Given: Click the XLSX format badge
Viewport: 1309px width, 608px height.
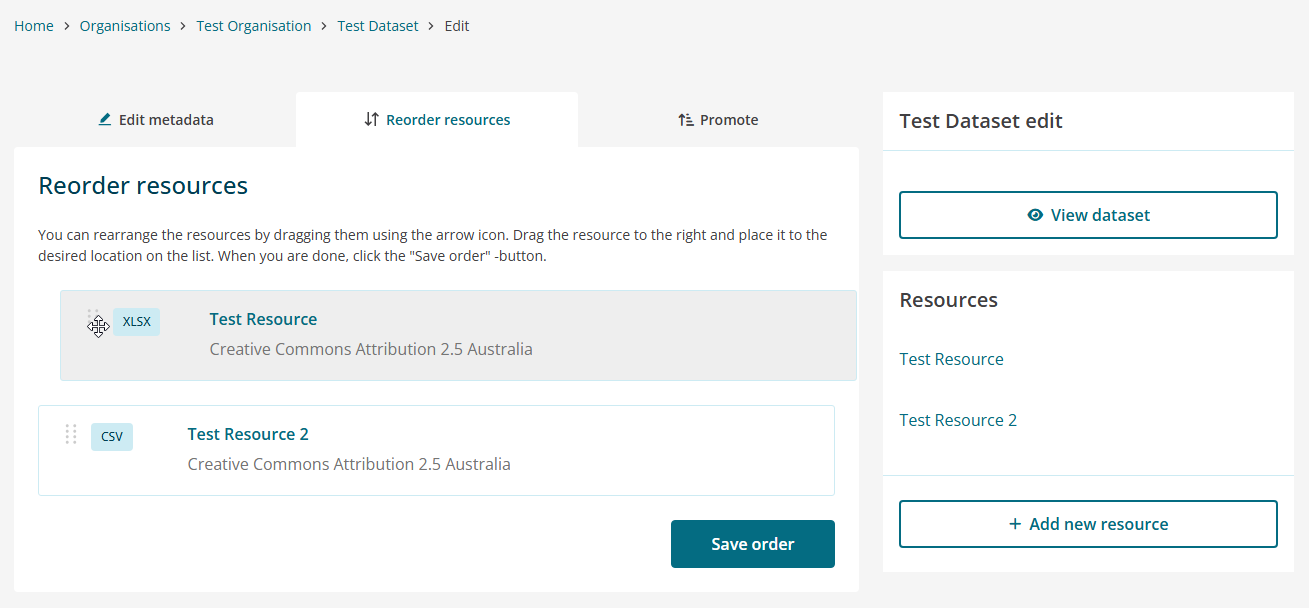Looking at the screenshot, I should pos(136,322).
